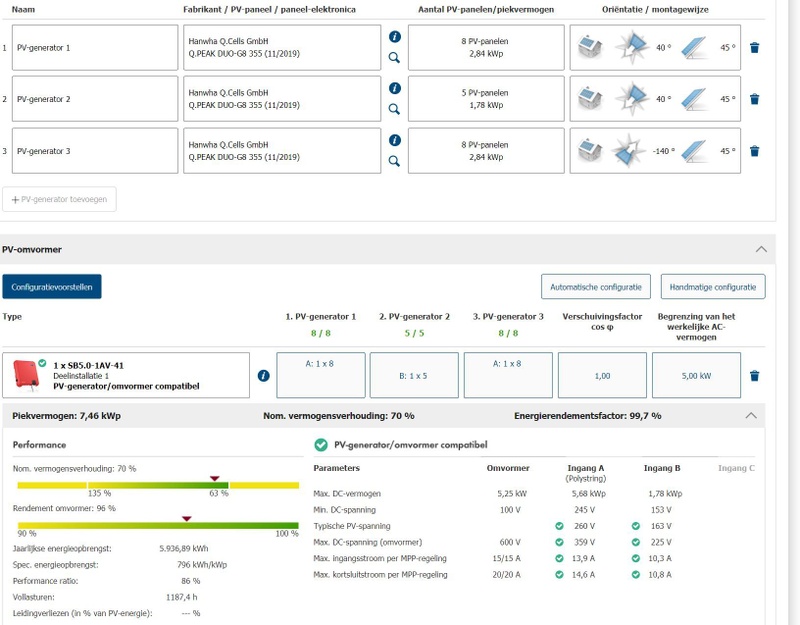Collapse the Piekvermogen details panel
This screenshot has width=800, height=625.
point(751,415)
